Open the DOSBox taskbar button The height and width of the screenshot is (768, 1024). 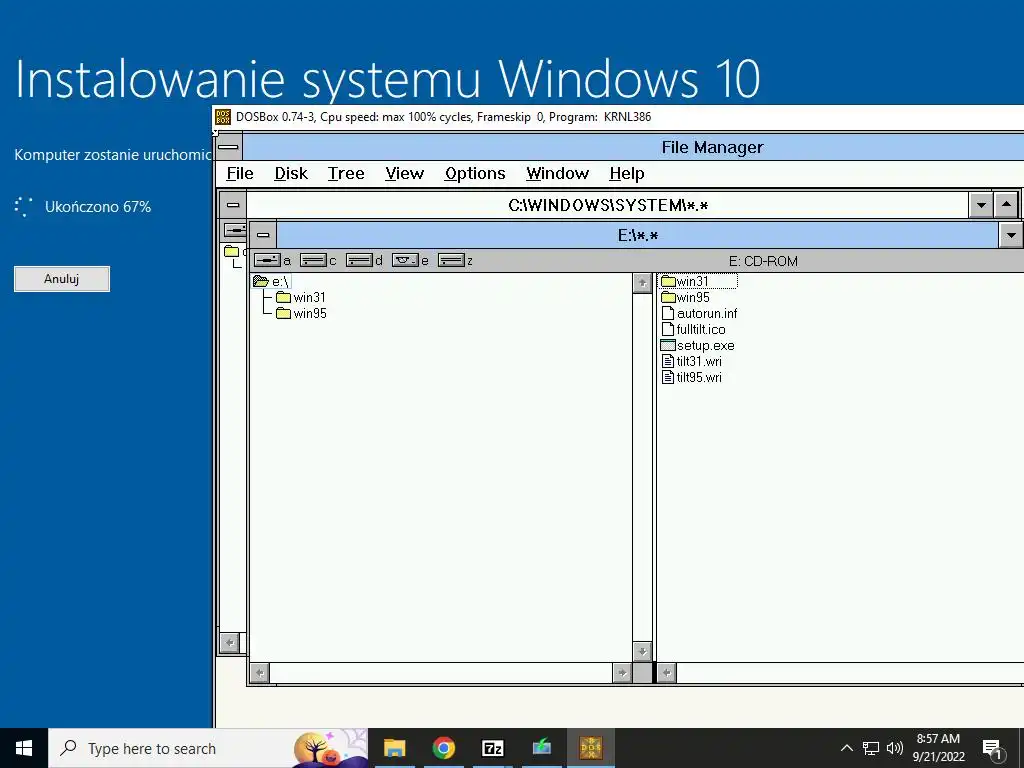[x=590, y=748]
